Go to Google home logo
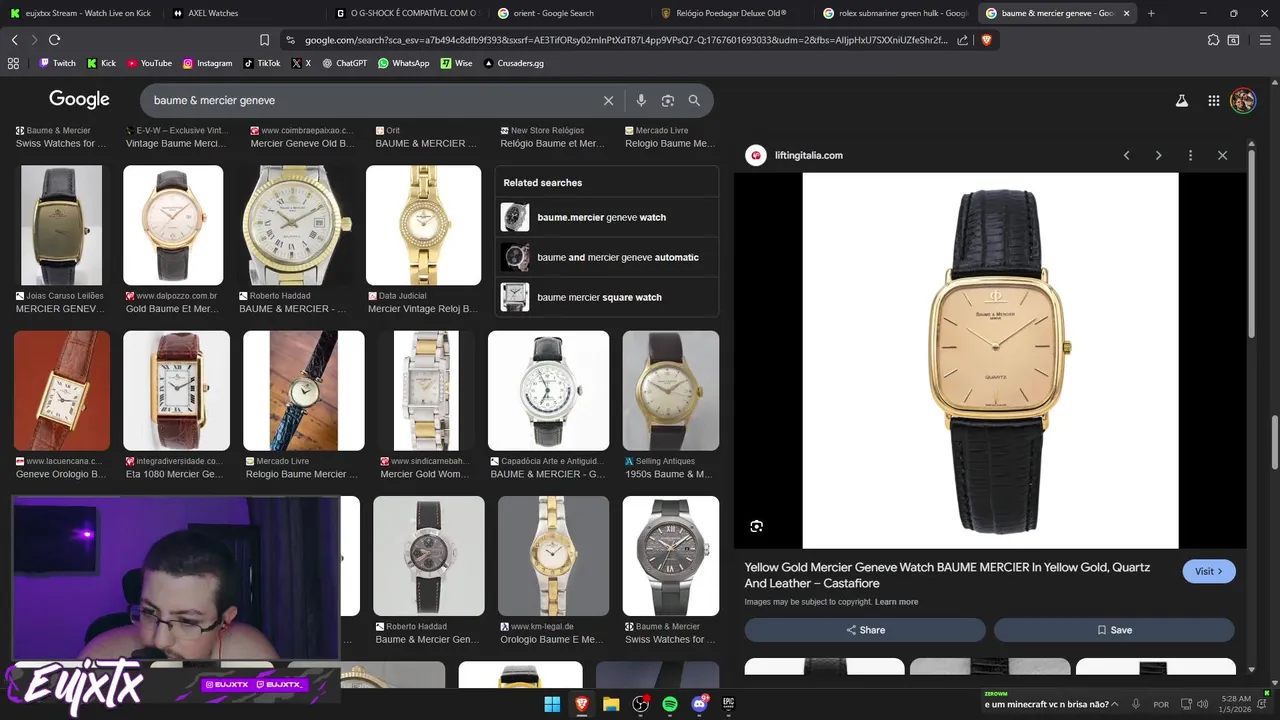This screenshot has height=720, width=1280. [79, 100]
